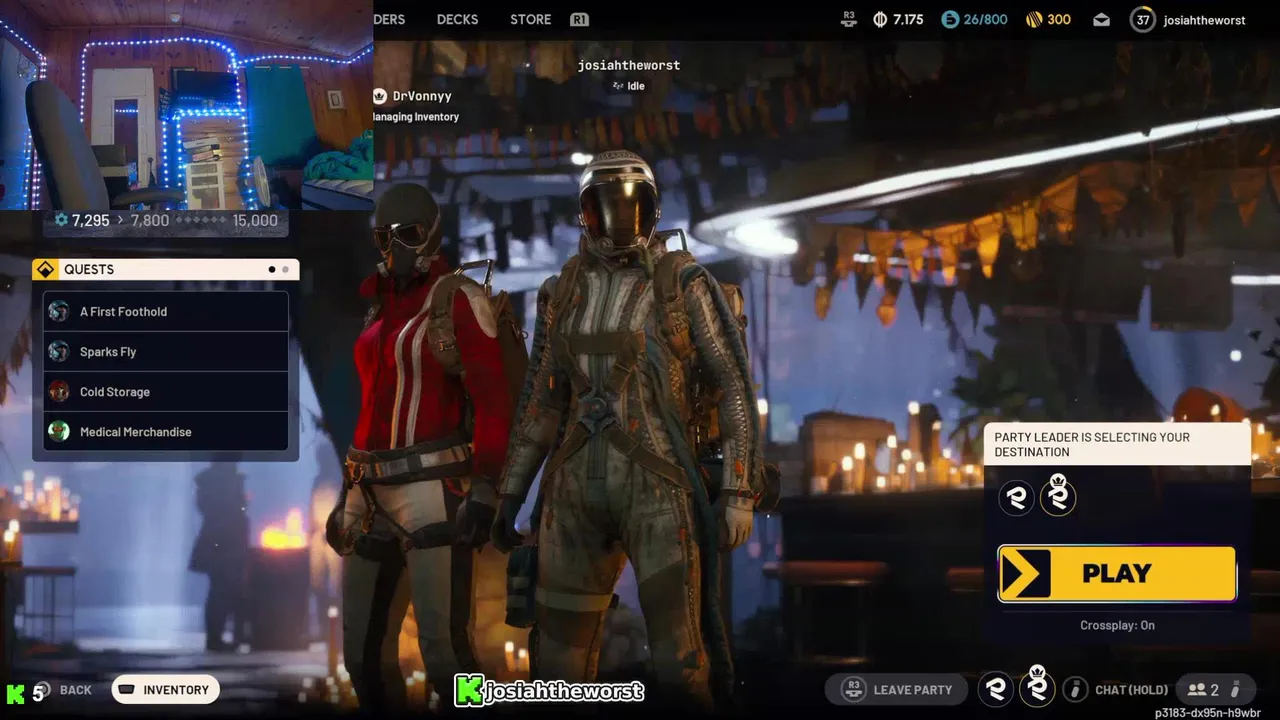Image resolution: width=1280 pixels, height=720 pixels.
Task: Switch to second quests page dot
Action: point(285,269)
